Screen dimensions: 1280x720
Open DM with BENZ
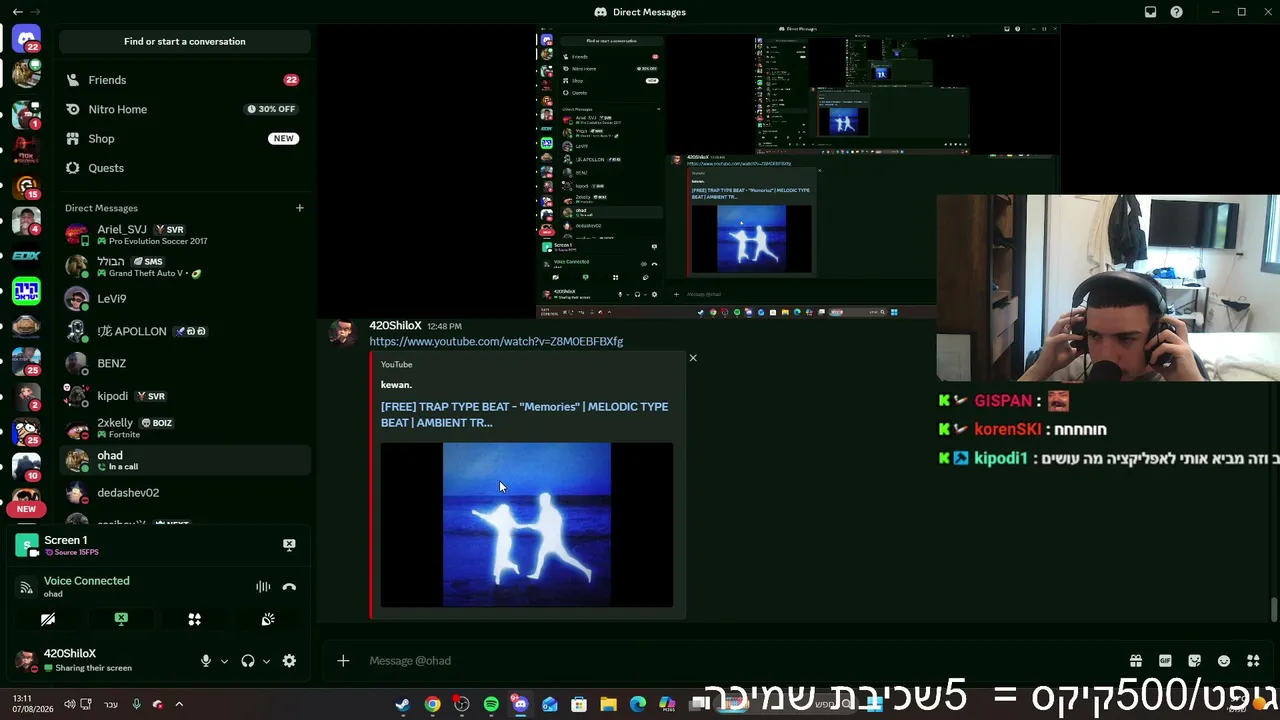(185, 363)
